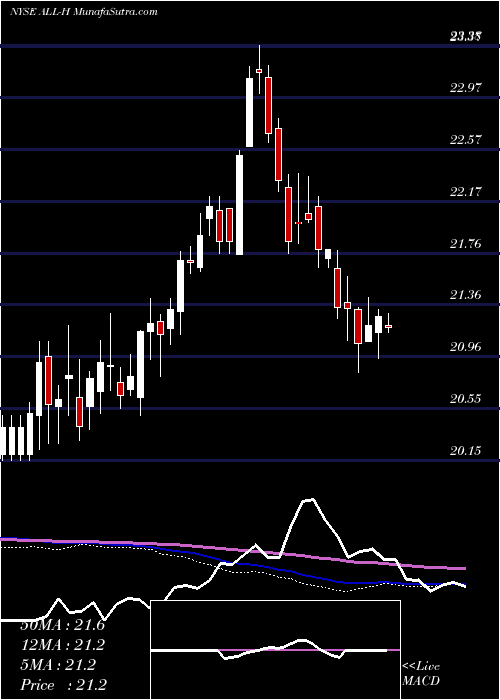Click the 20.96 price axis label

coord(466,346)
